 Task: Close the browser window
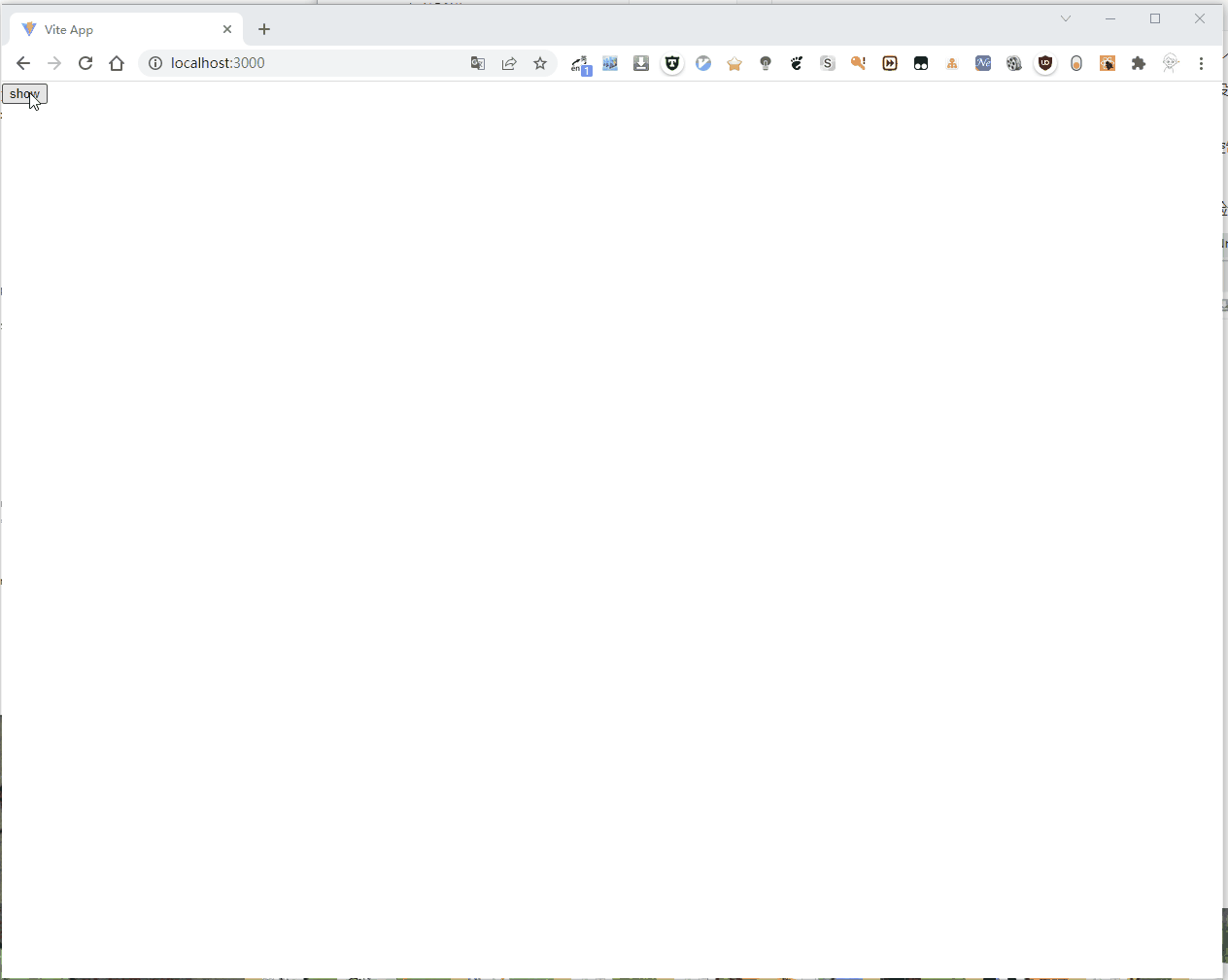(1200, 18)
